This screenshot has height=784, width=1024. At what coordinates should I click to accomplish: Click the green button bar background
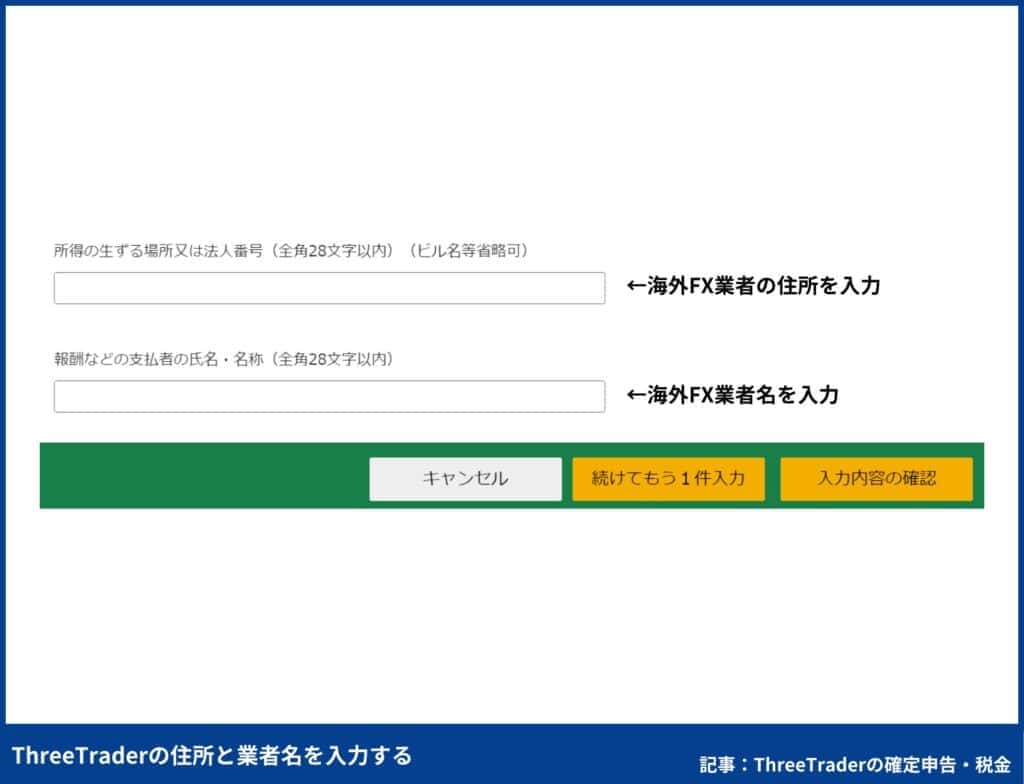200,476
